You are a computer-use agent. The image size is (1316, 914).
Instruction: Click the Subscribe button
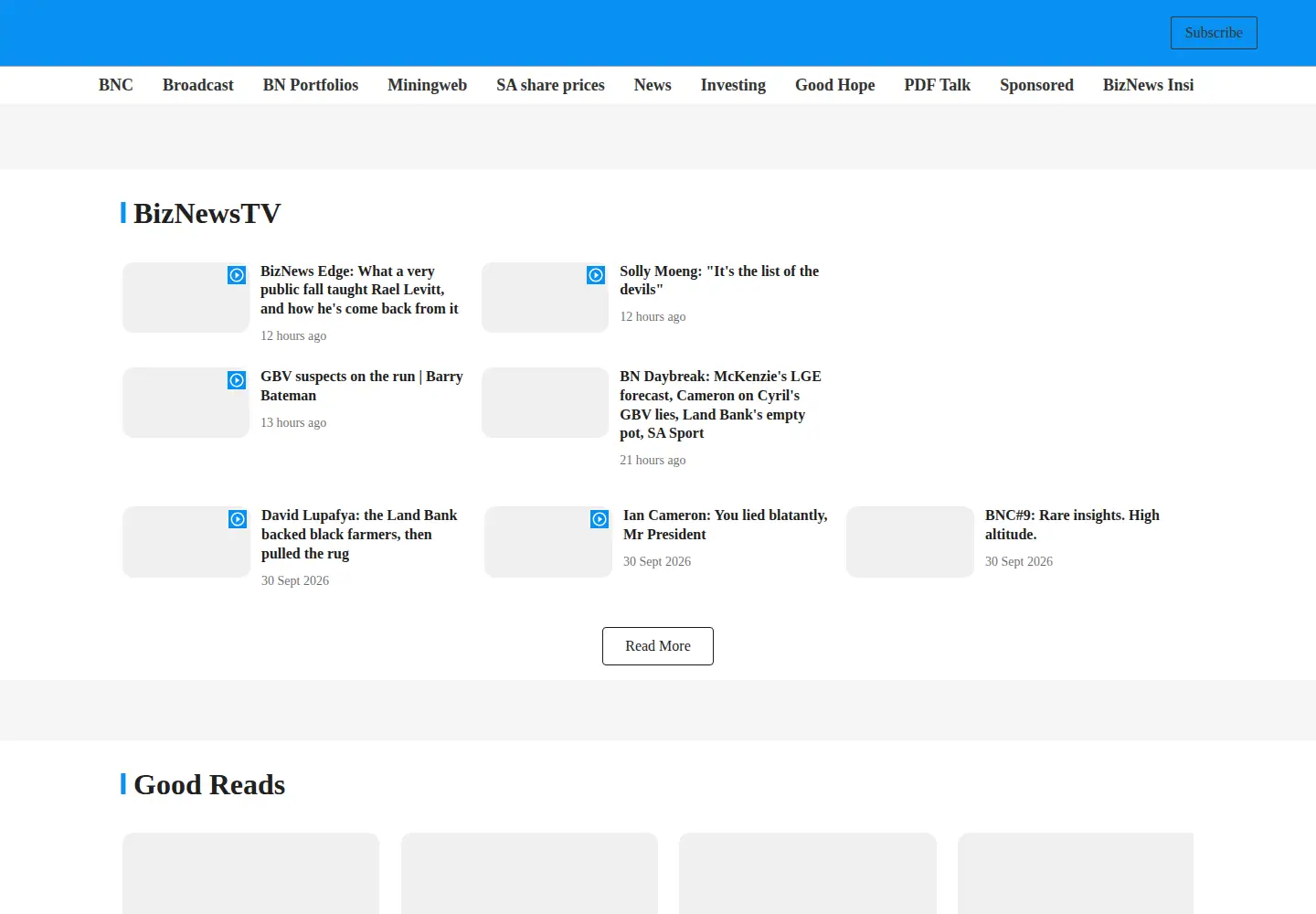coord(1214,33)
